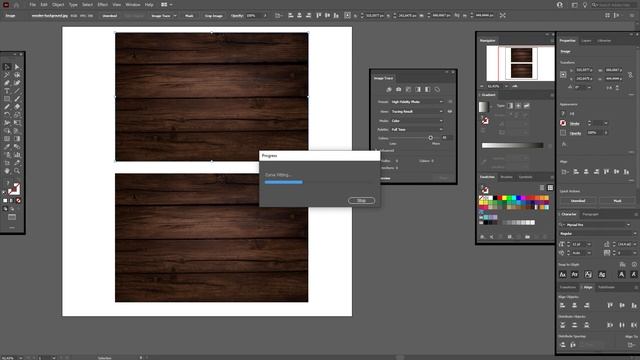Click vertical distribute top in Align panel
The image size is (640, 360).
(x=562, y=325)
